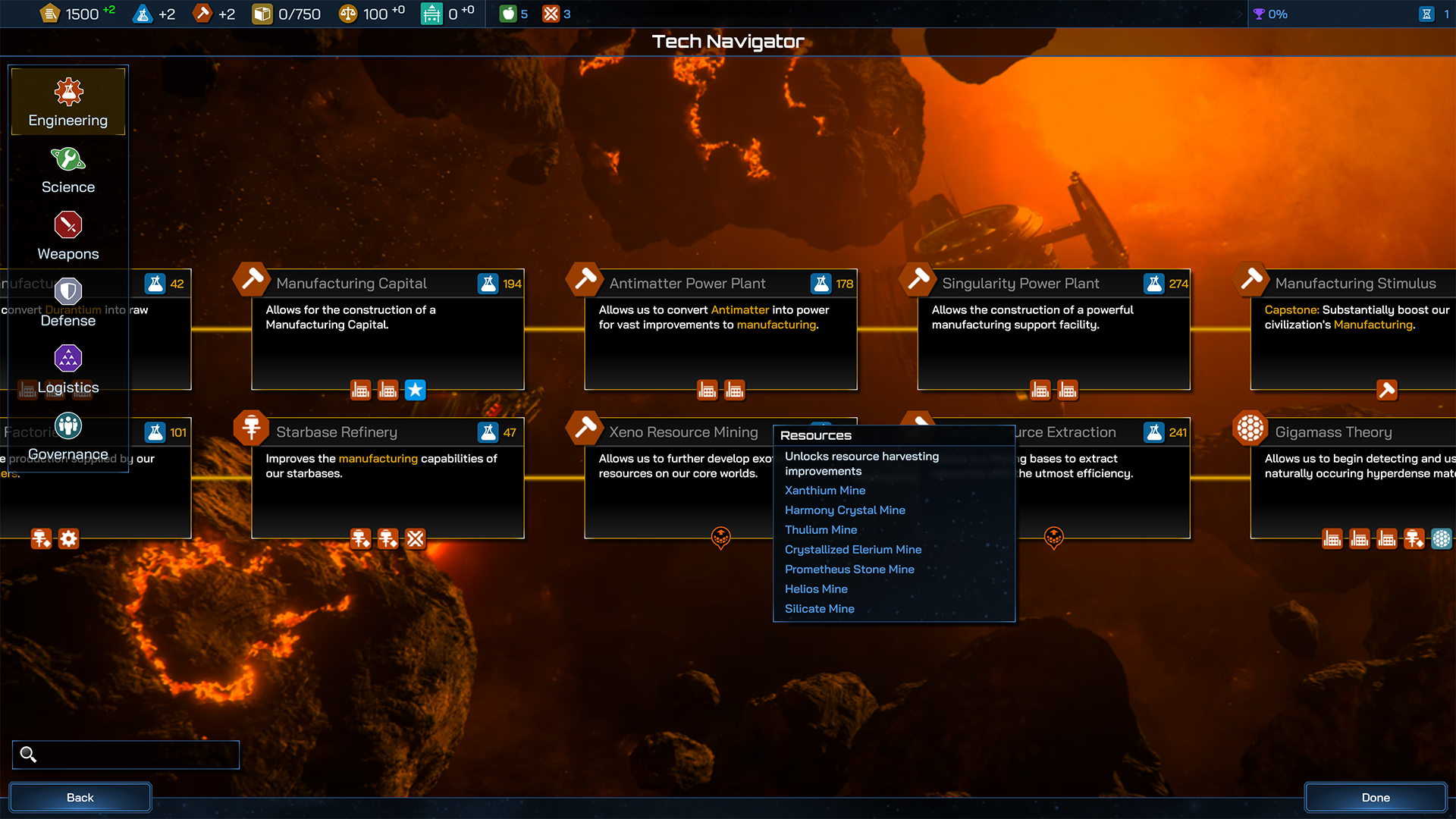Click the snowflake icon under Gigamass Theory
This screenshot has width=1456, height=819.
(1441, 538)
